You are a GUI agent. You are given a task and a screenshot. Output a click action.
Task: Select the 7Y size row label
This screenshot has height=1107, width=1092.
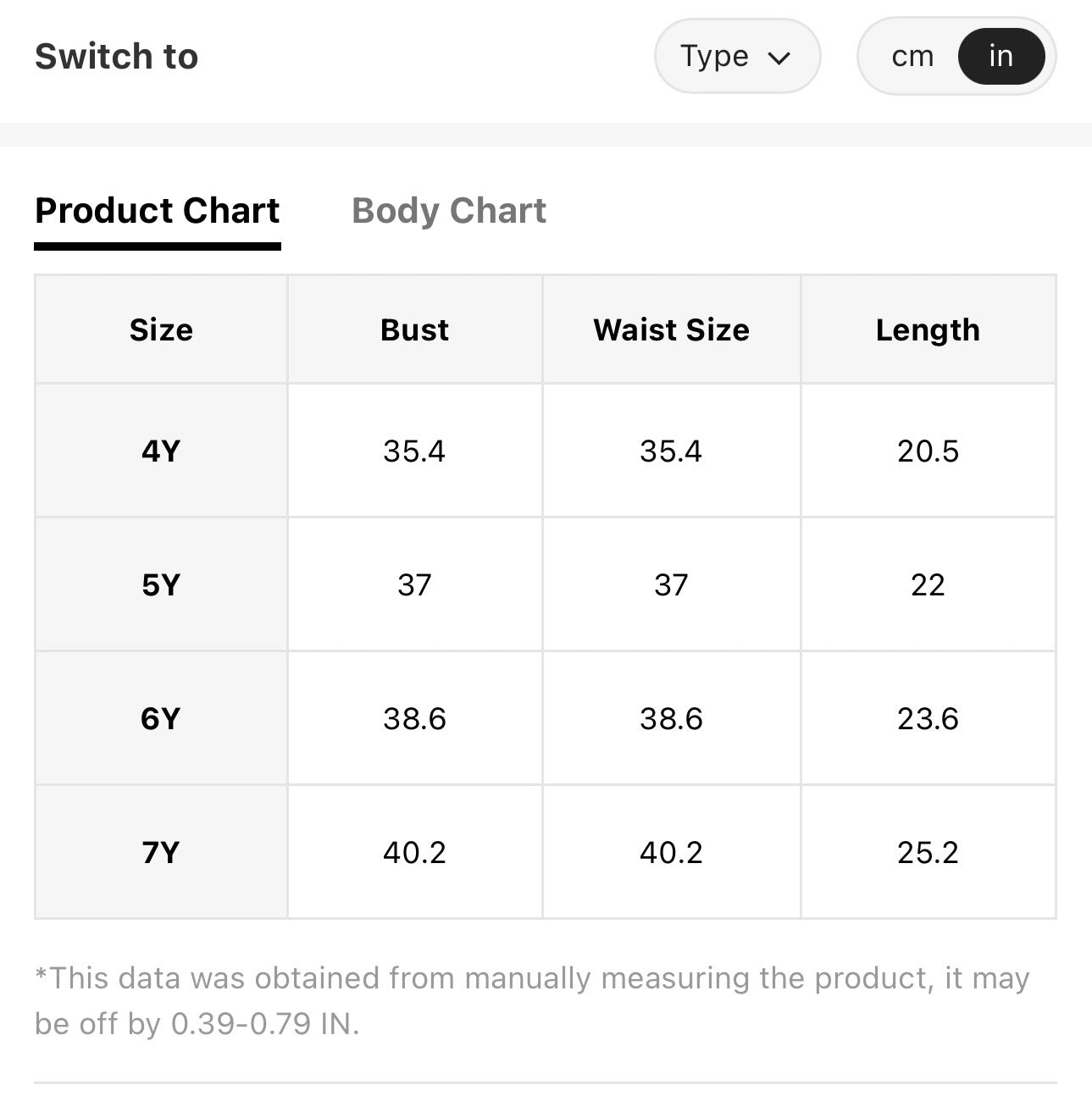tap(161, 852)
